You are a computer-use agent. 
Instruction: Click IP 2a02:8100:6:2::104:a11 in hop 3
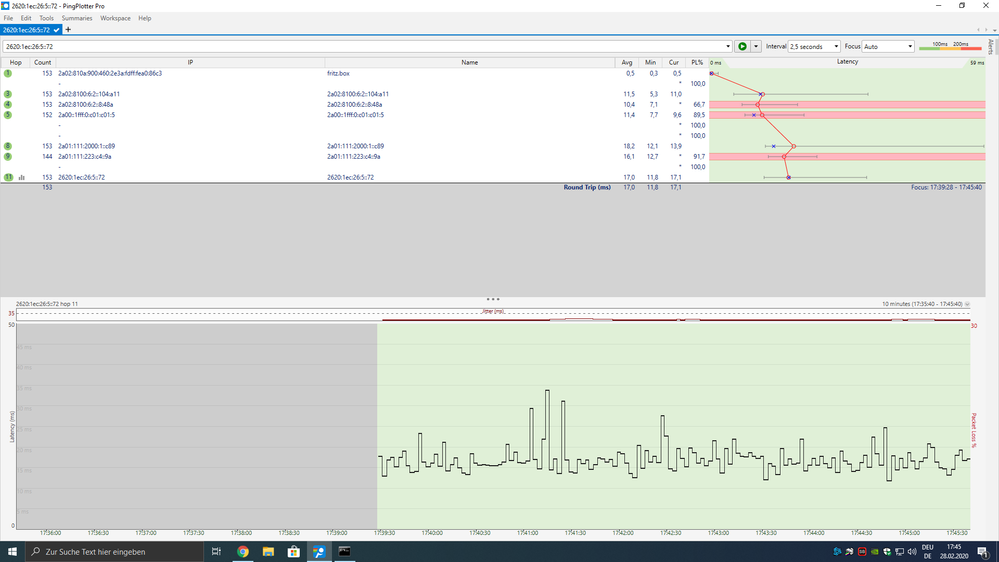(89, 94)
